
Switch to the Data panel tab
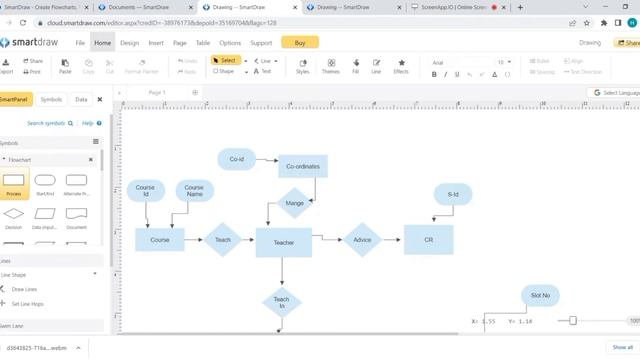(x=81, y=99)
